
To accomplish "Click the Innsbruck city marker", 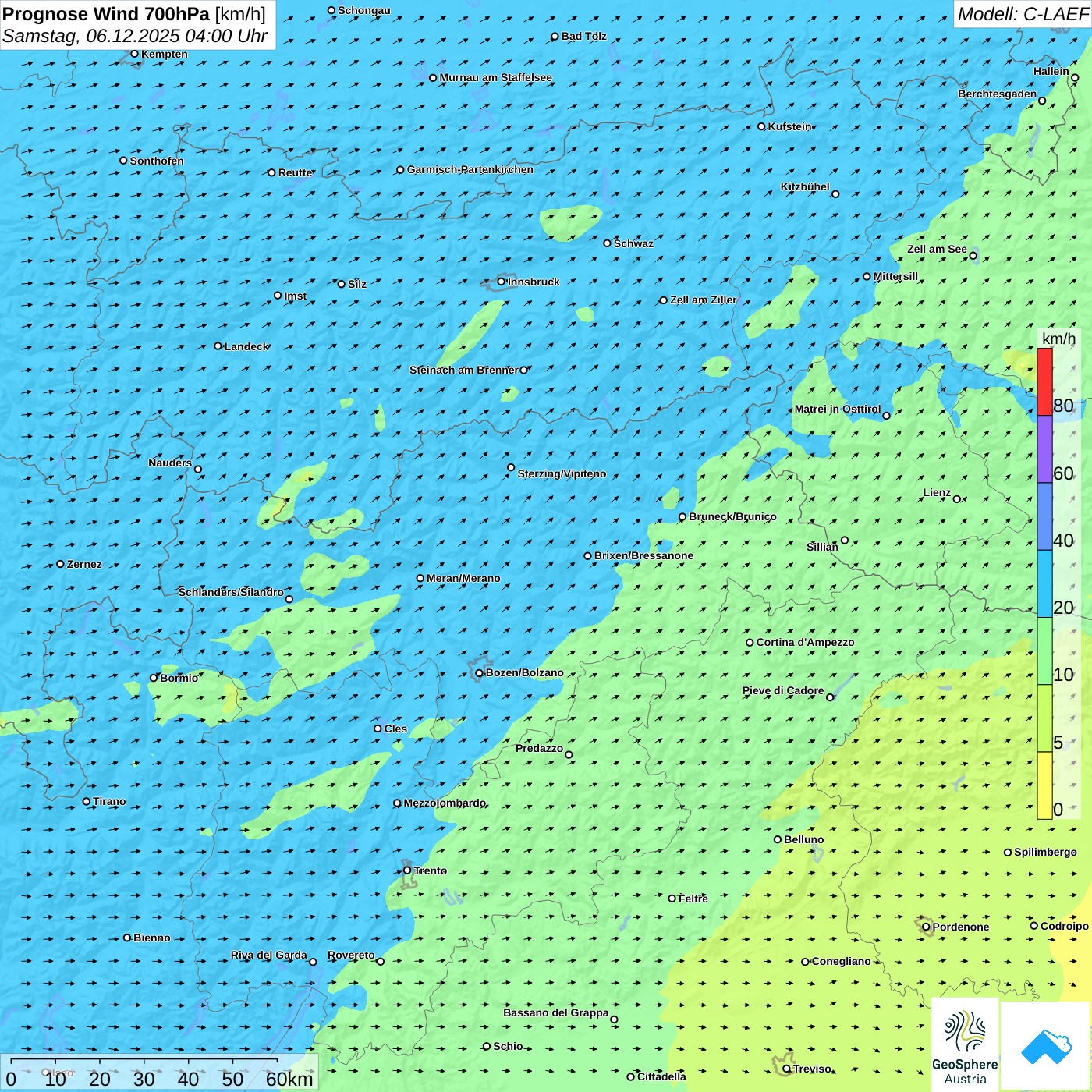I will pos(502,282).
